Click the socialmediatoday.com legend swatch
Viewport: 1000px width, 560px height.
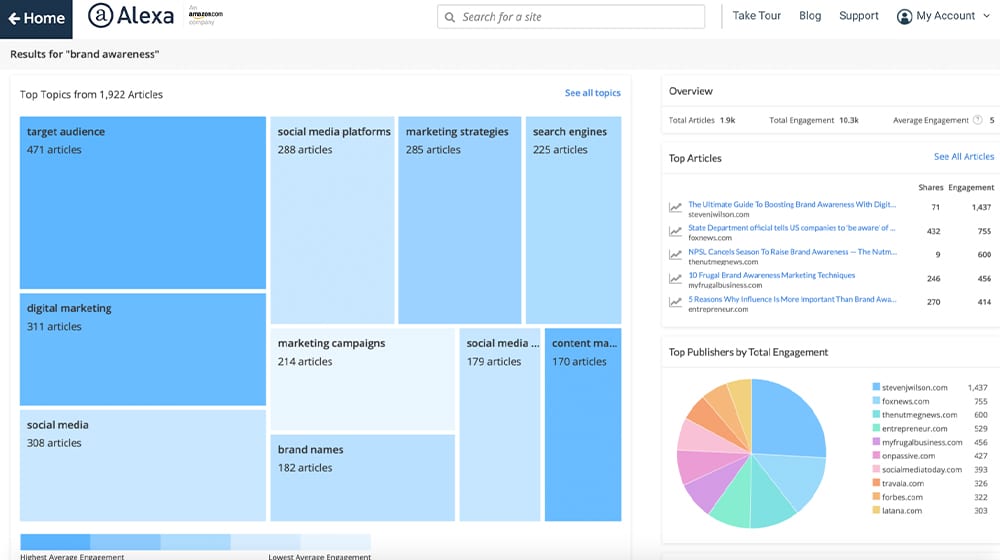876,469
